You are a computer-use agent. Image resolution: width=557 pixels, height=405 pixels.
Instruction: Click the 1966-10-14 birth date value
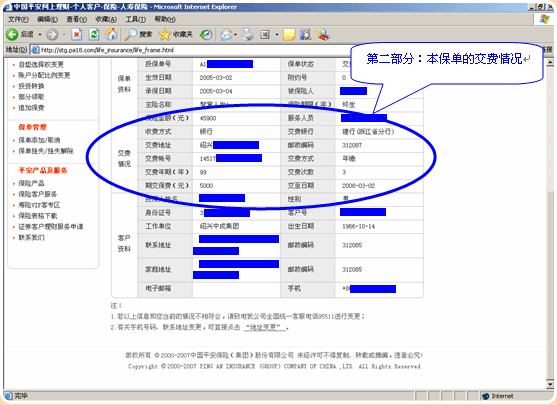pos(358,226)
